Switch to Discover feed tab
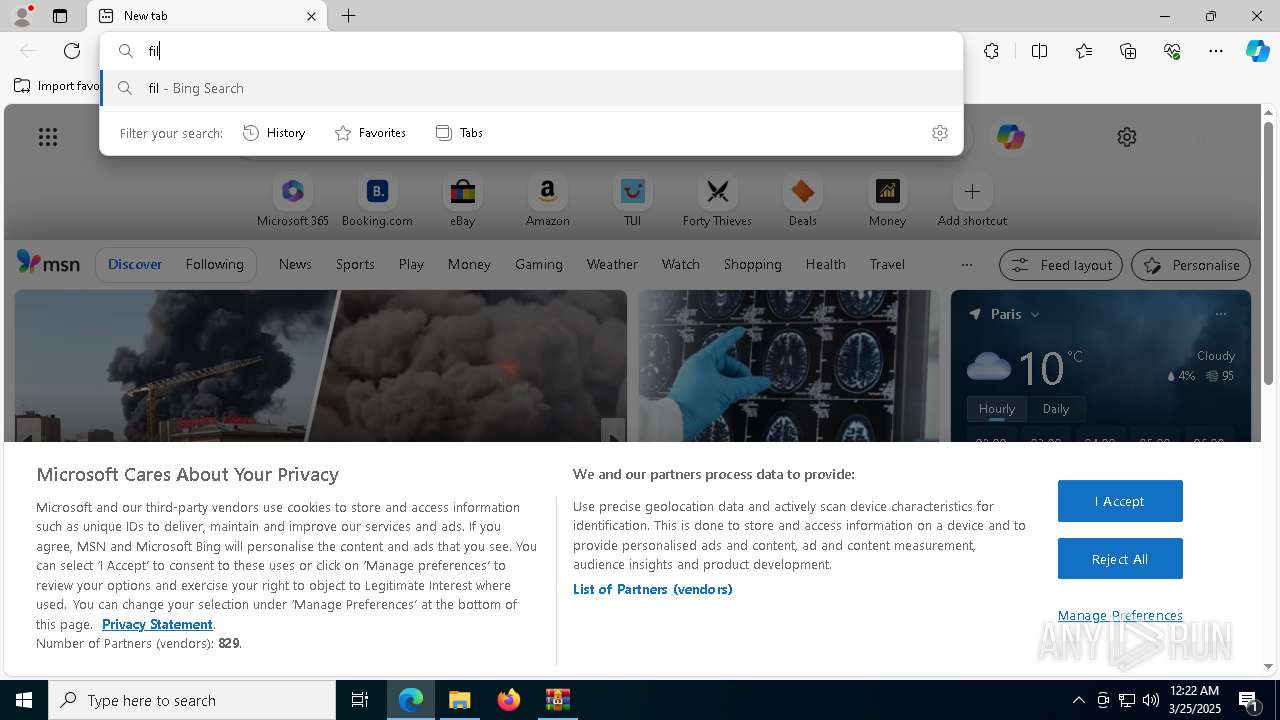Viewport: 1280px width, 720px height. (135, 264)
